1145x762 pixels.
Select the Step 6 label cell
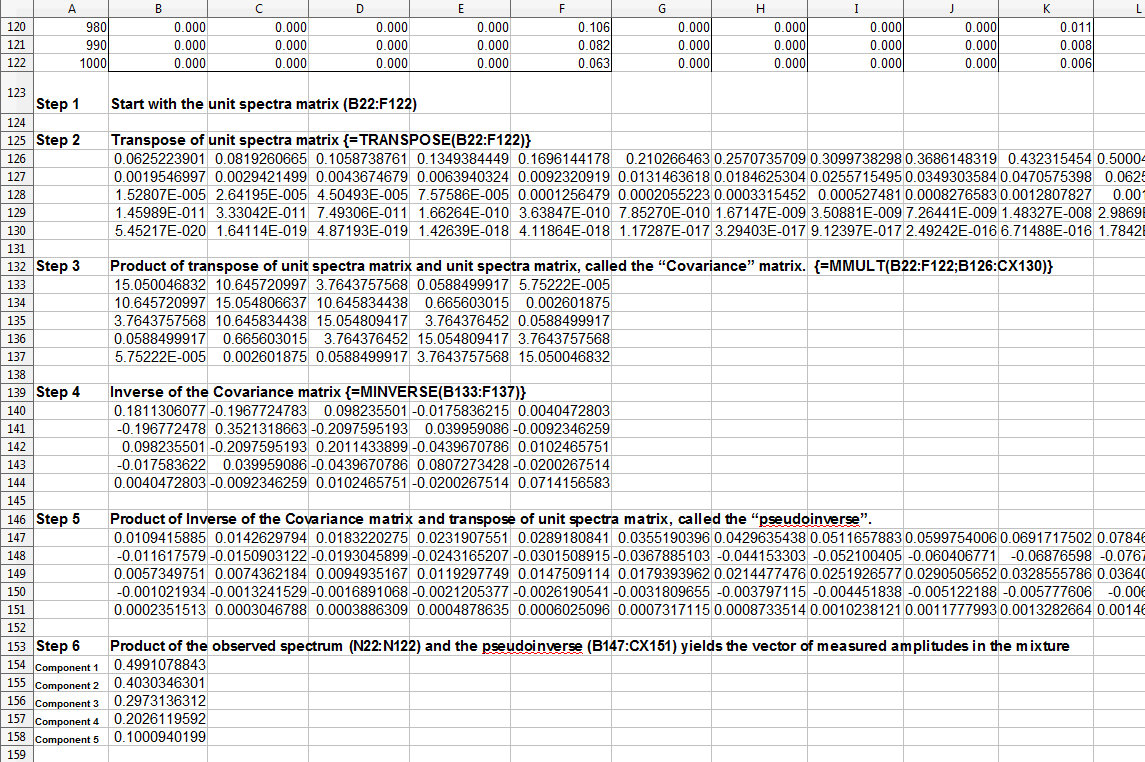coord(71,646)
